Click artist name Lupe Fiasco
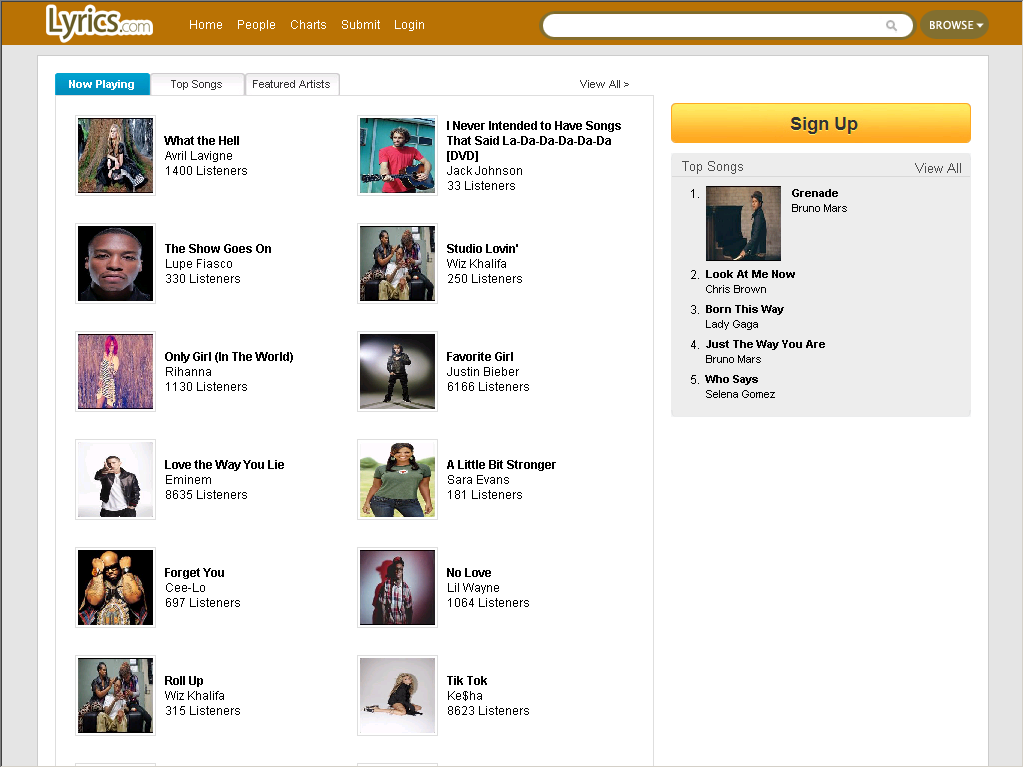Screen dimensions: 1024x768 click(199, 263)
